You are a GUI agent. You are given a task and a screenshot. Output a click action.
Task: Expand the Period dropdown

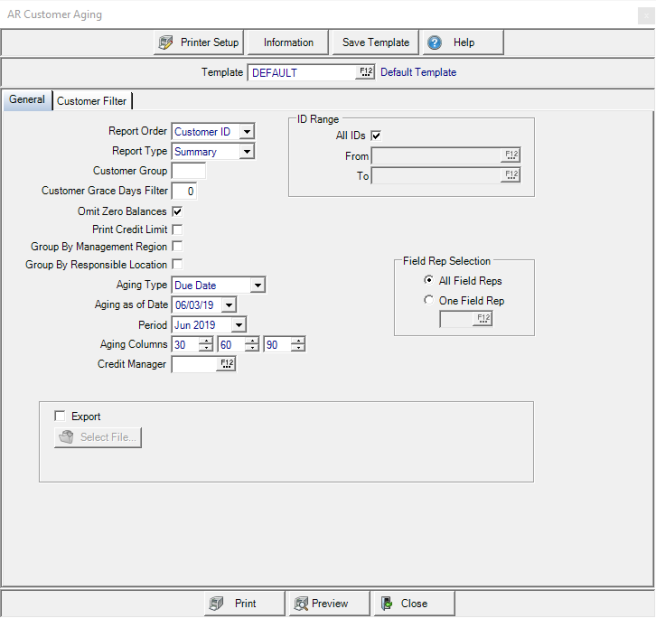[x=238, y=325]
